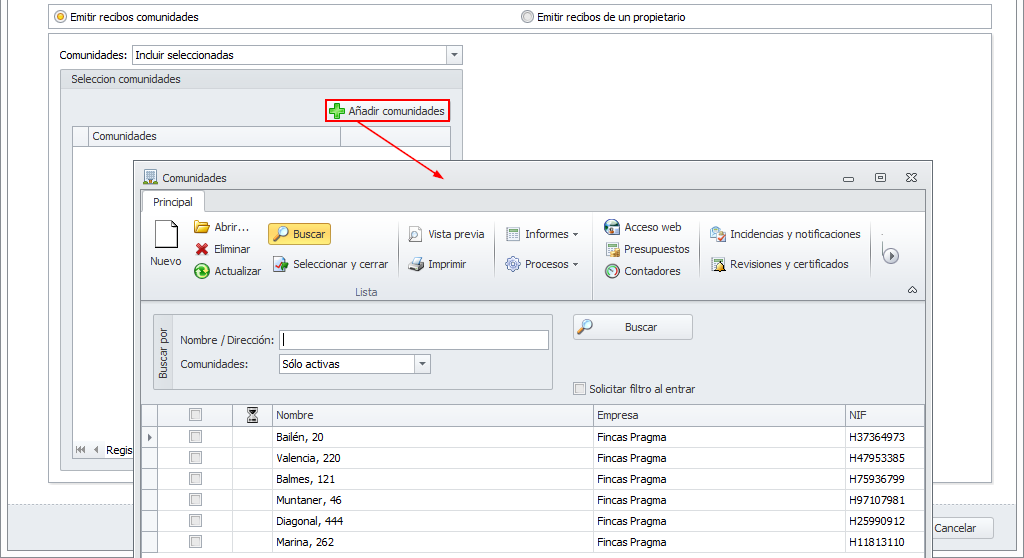Check the Marina, 262 row

coord(195,541)
